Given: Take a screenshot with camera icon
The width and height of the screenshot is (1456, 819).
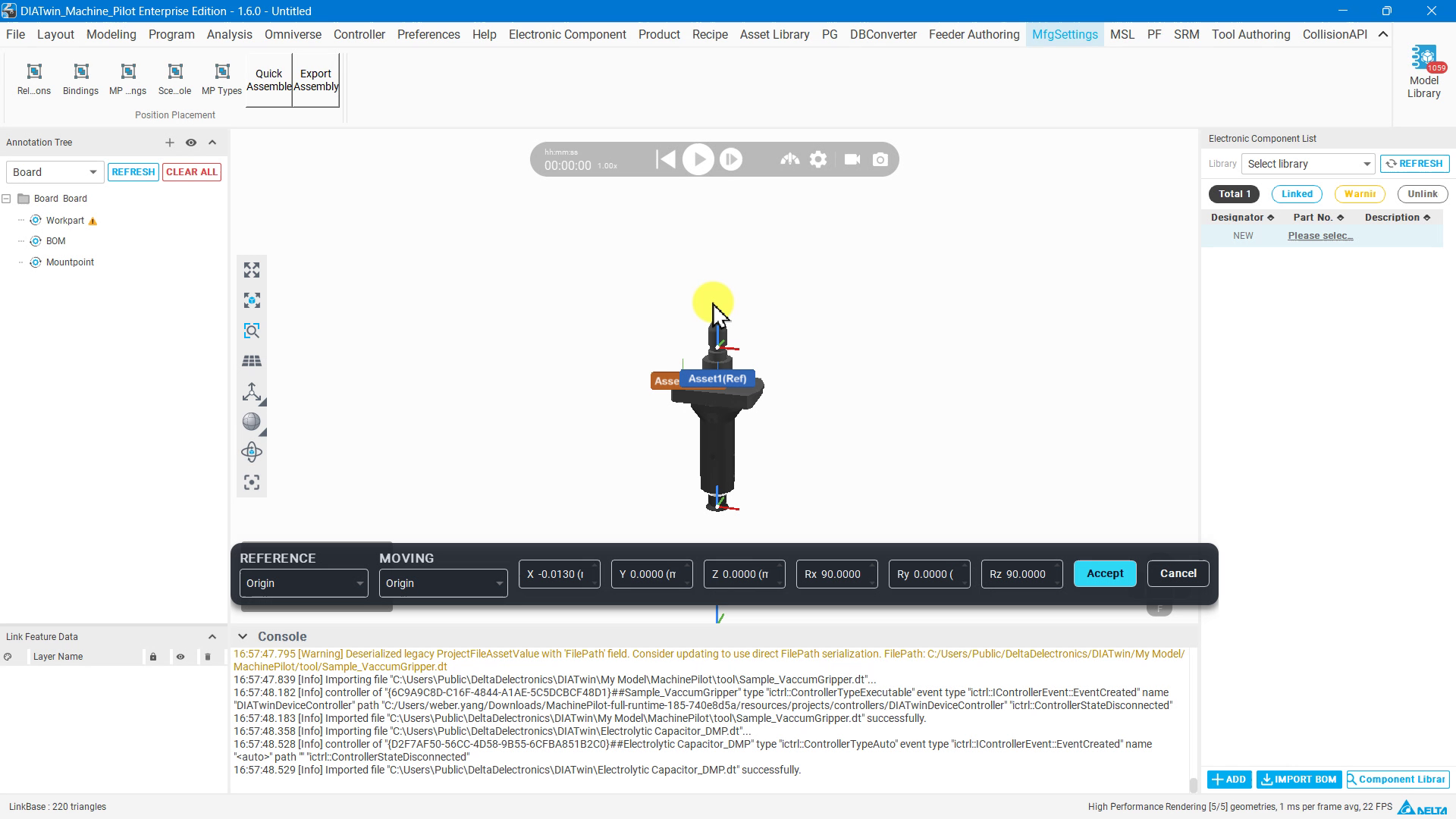Looking at the screenshot, I should pos(880,159).
